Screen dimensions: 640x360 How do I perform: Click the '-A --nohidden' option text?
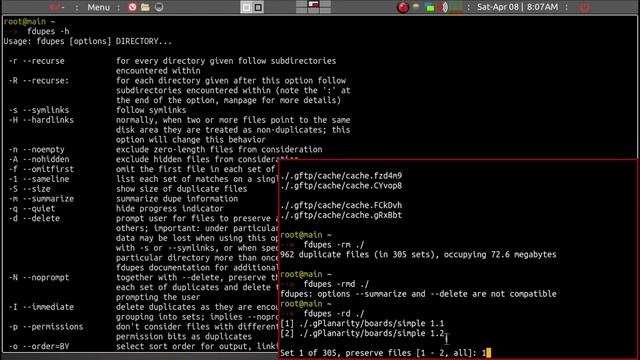click(39, 159)
